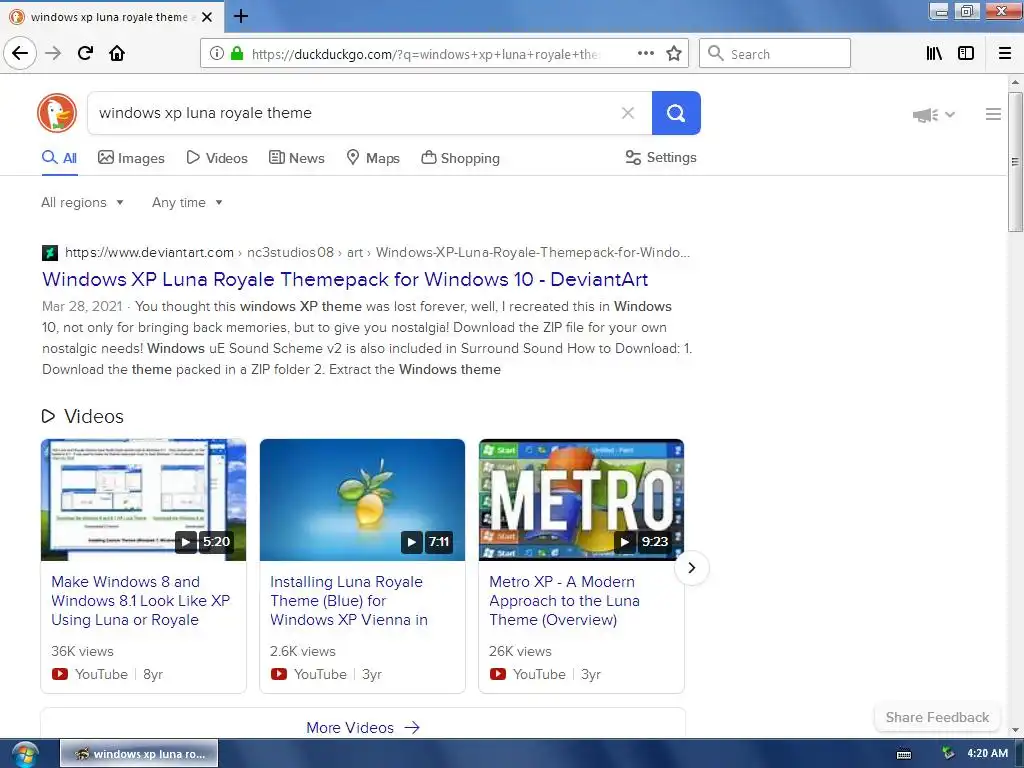Reload the current page
Screen dimensions: 1024x768
pyautogui.click(x=85, y=53)
